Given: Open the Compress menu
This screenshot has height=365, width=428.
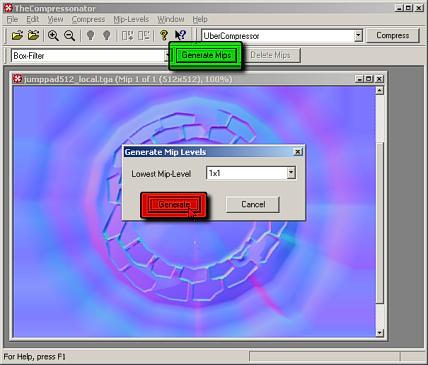Looking at the screenshot, I should 88,19.
